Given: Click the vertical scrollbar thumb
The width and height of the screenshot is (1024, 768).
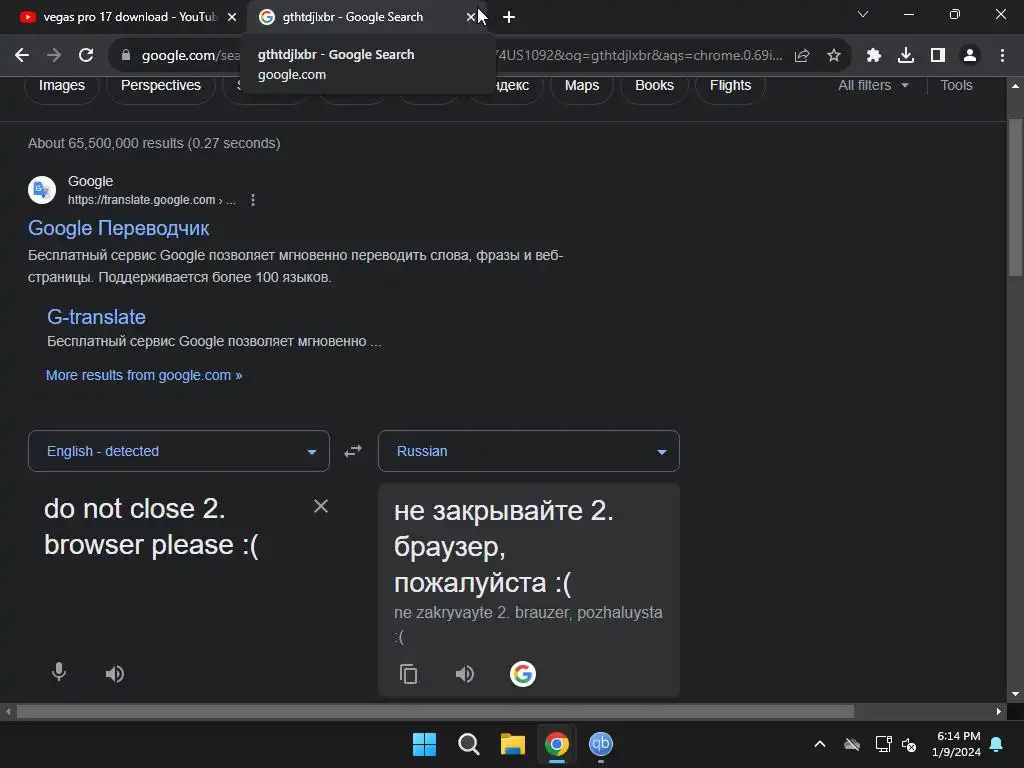Looking at the screenshot, I should click(1015, 198).
